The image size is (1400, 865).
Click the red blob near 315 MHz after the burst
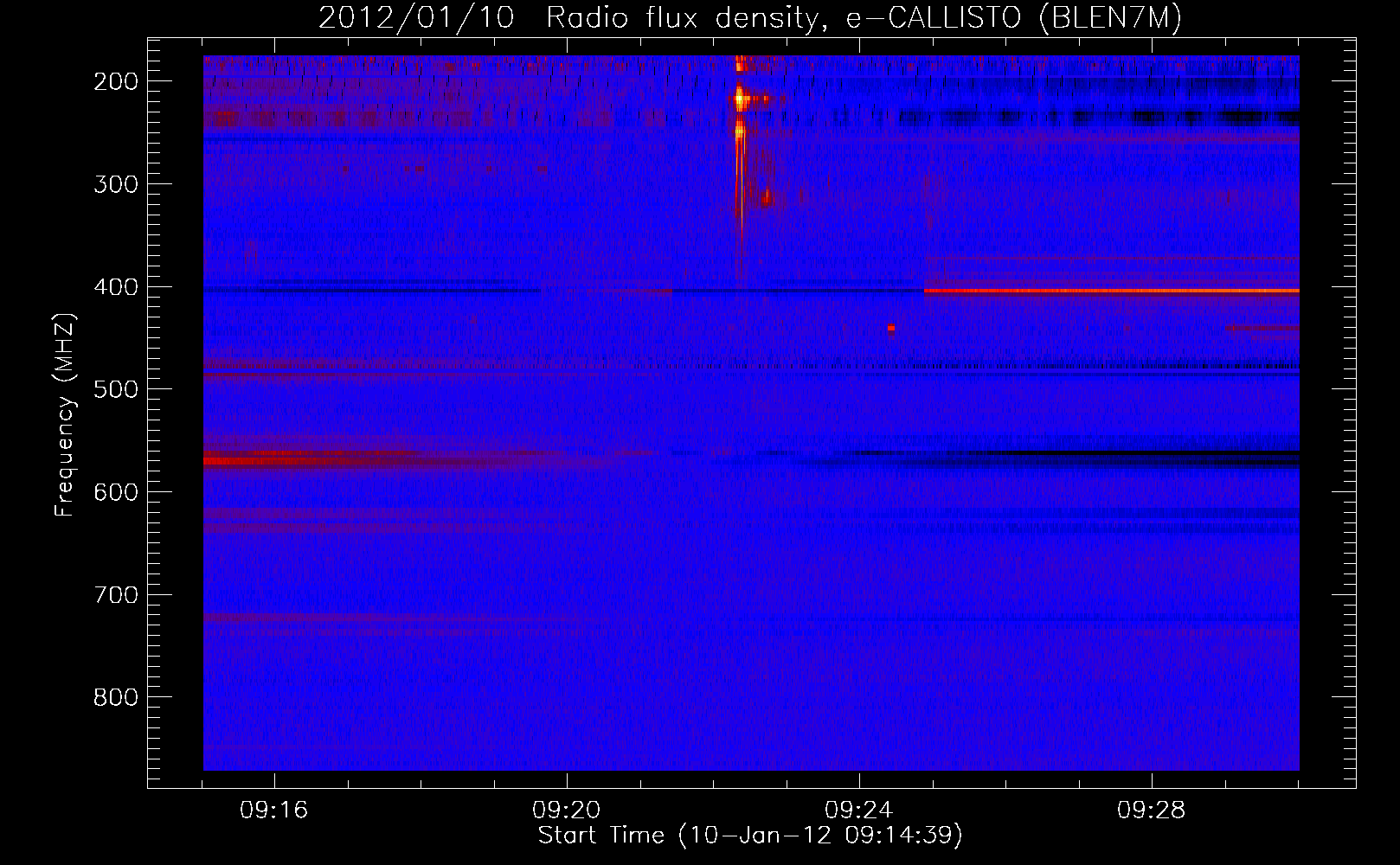(x=767, y=198)
